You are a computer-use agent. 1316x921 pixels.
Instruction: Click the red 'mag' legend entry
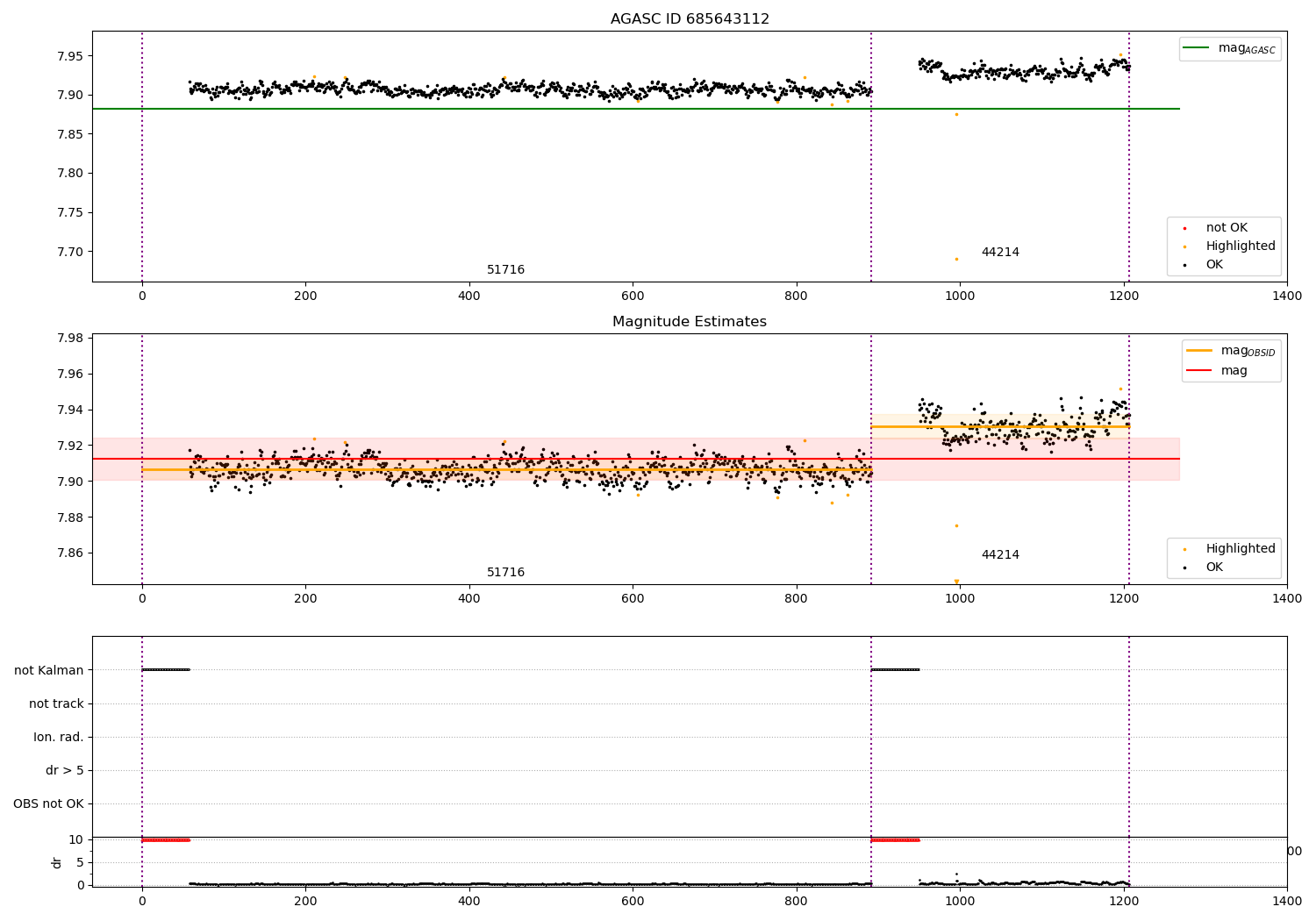tap(1217, 370)
